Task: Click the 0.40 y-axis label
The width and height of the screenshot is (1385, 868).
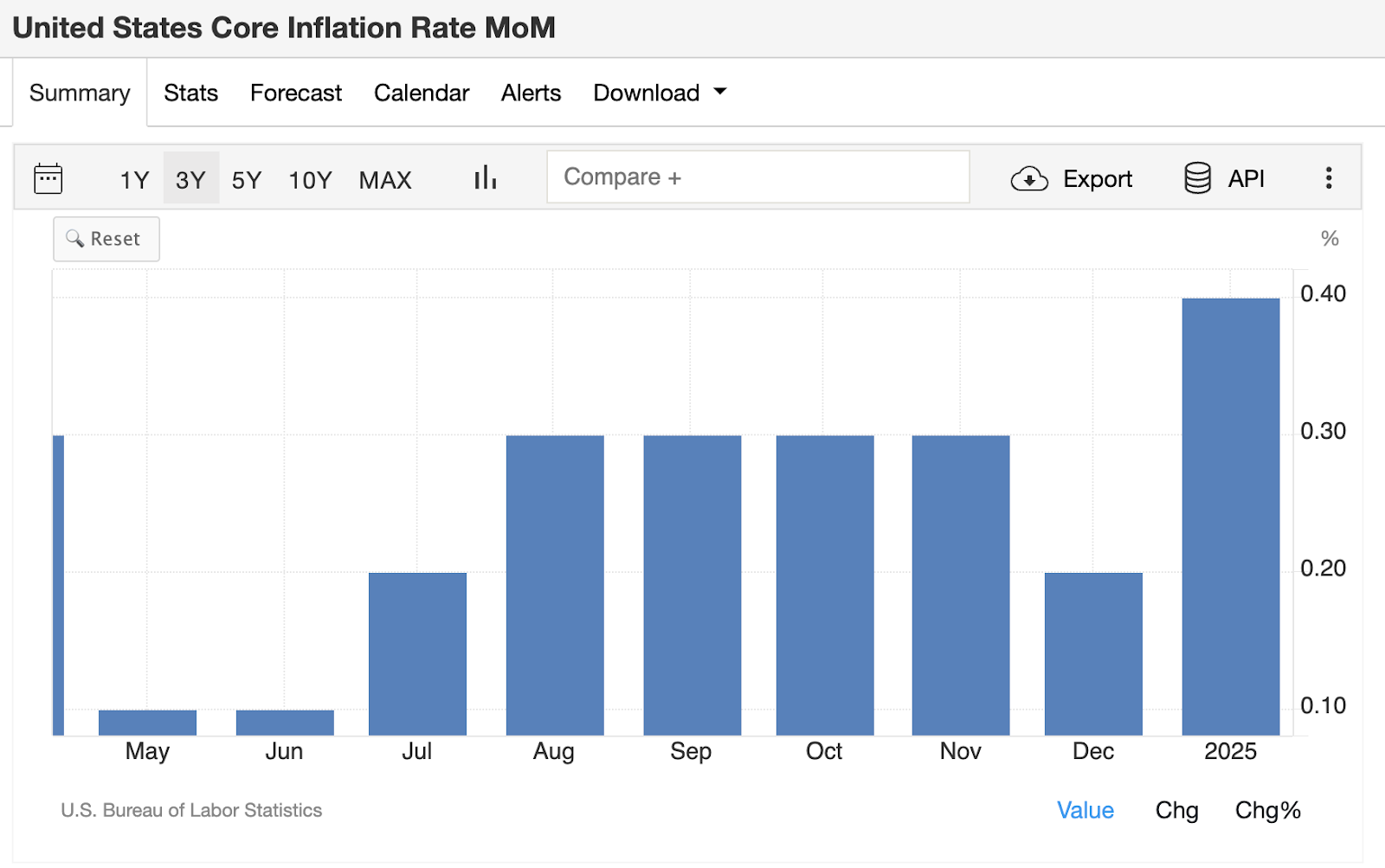Action: point(1323,293)
